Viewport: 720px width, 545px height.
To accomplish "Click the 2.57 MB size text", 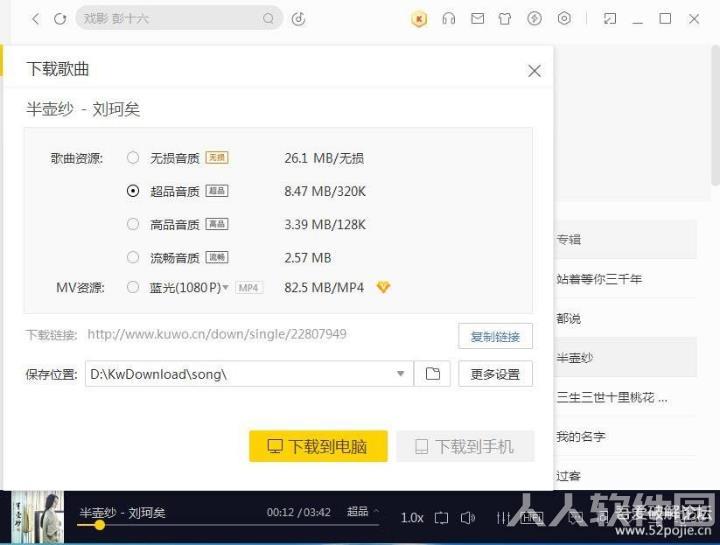I will 308,258.
